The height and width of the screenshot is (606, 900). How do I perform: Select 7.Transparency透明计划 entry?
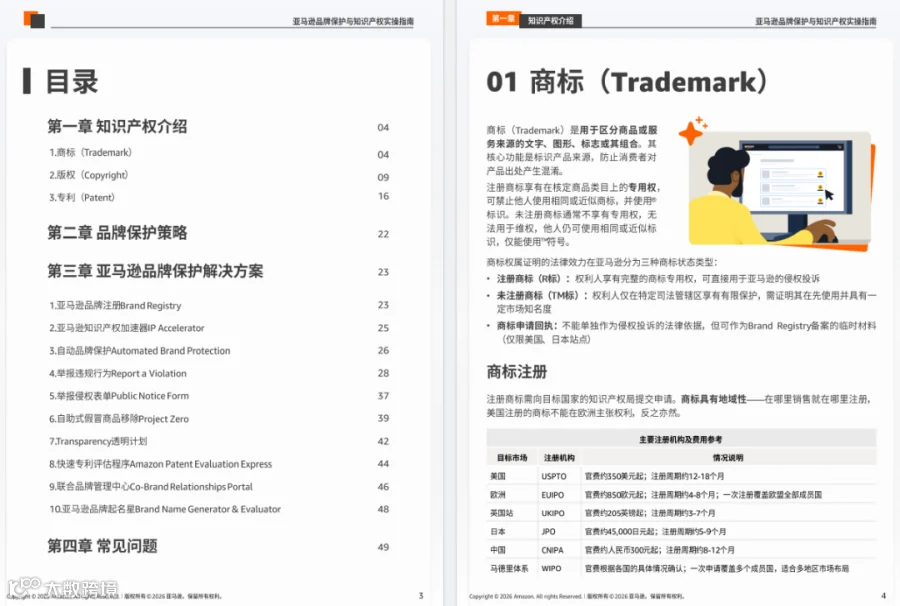[x=98, y=441]
